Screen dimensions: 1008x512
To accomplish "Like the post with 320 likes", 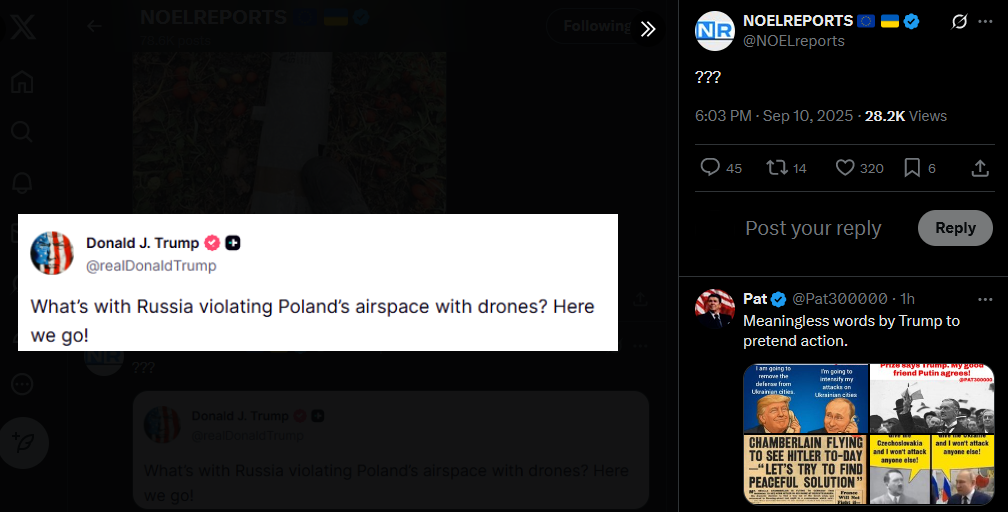I will (x=845, y=167).
